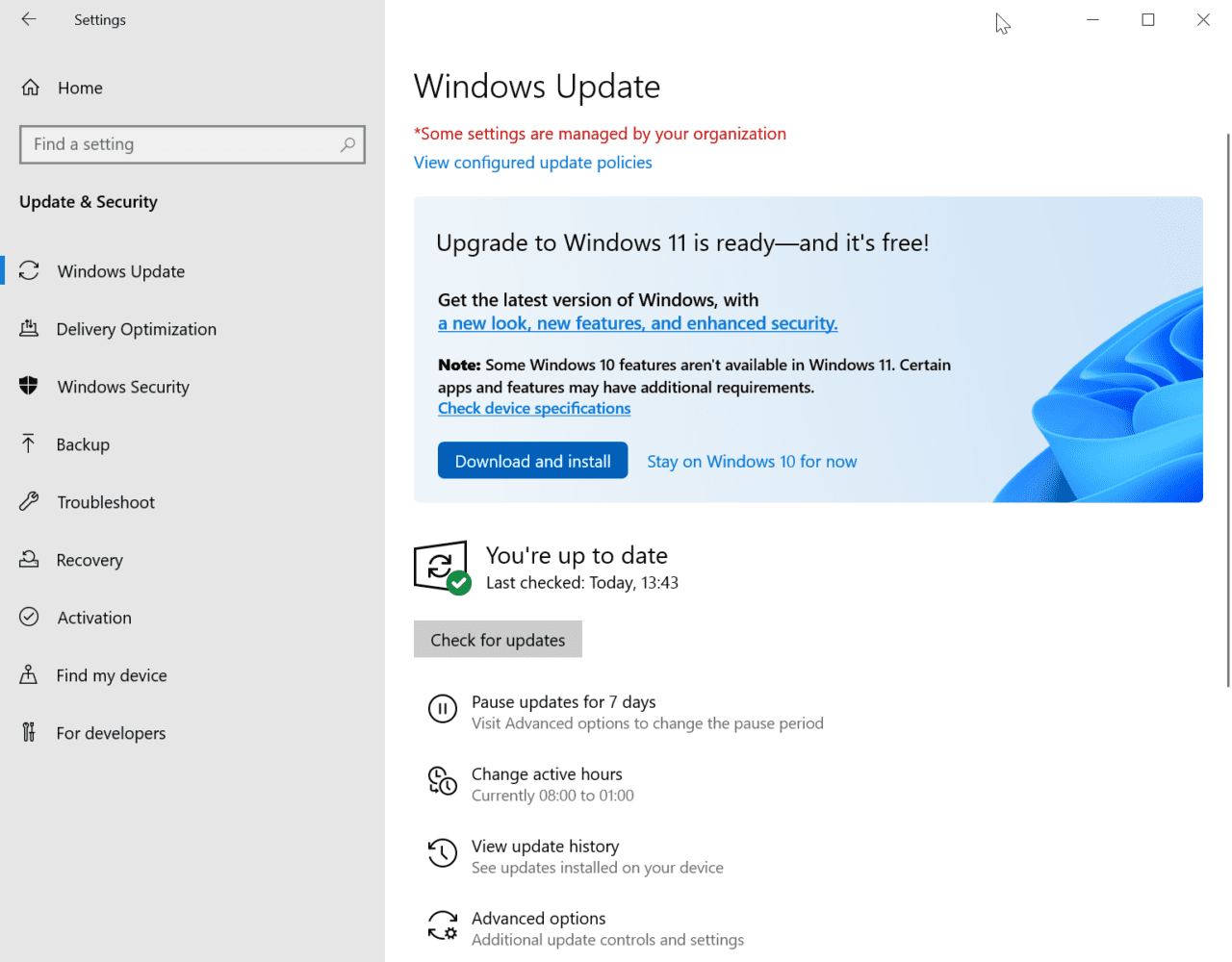The height and width of the screenshot is (962, 1232).
Task: Click the Windows Security shield icon
Action: 29,386
